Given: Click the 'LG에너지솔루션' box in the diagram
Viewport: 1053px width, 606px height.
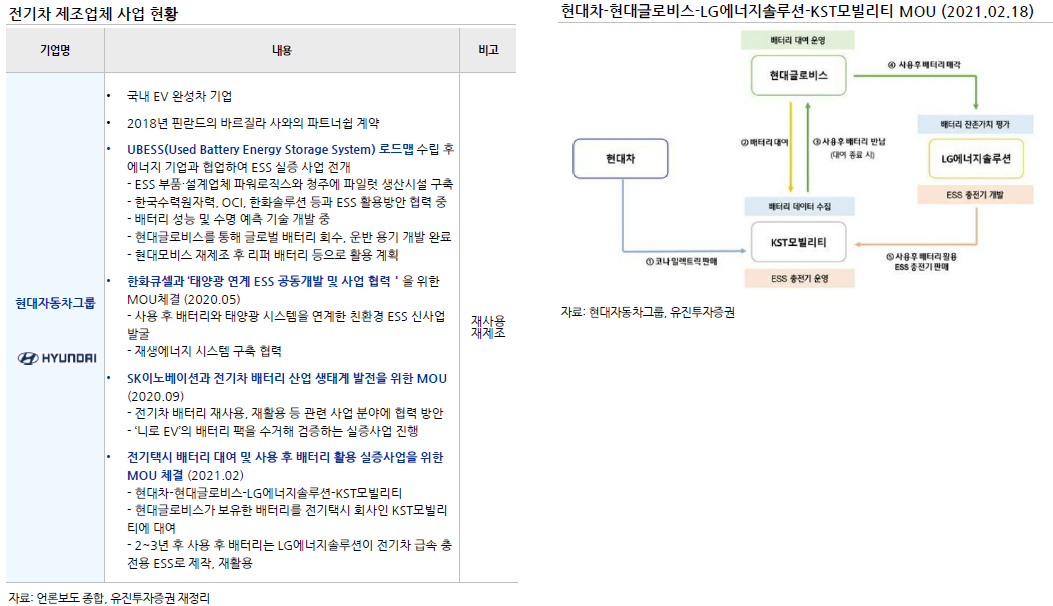Looking at the screenshot, I should [976, 159].
